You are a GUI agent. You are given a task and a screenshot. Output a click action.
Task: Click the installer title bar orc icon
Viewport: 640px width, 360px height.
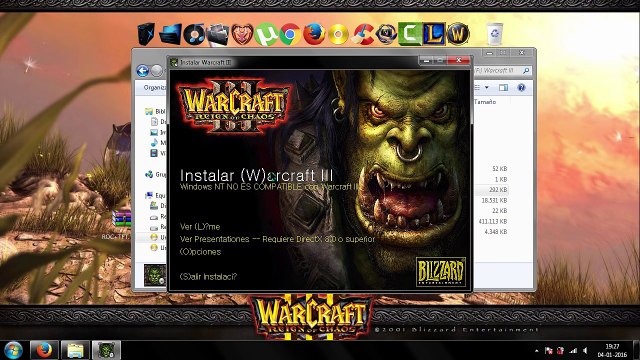click(174, 62)
